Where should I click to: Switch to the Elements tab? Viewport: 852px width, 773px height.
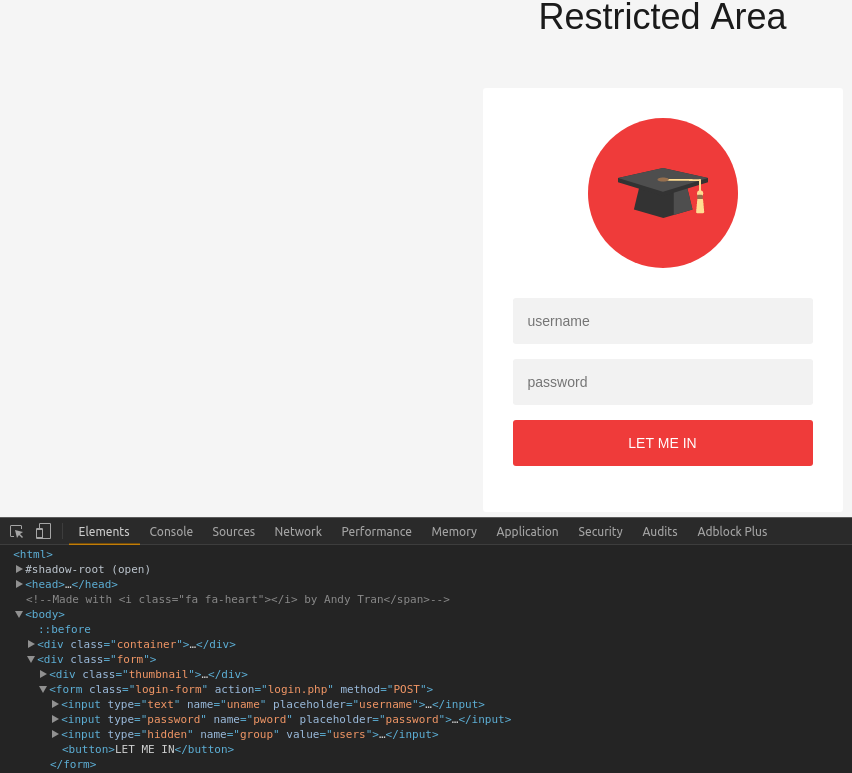(x=104, y=532)
